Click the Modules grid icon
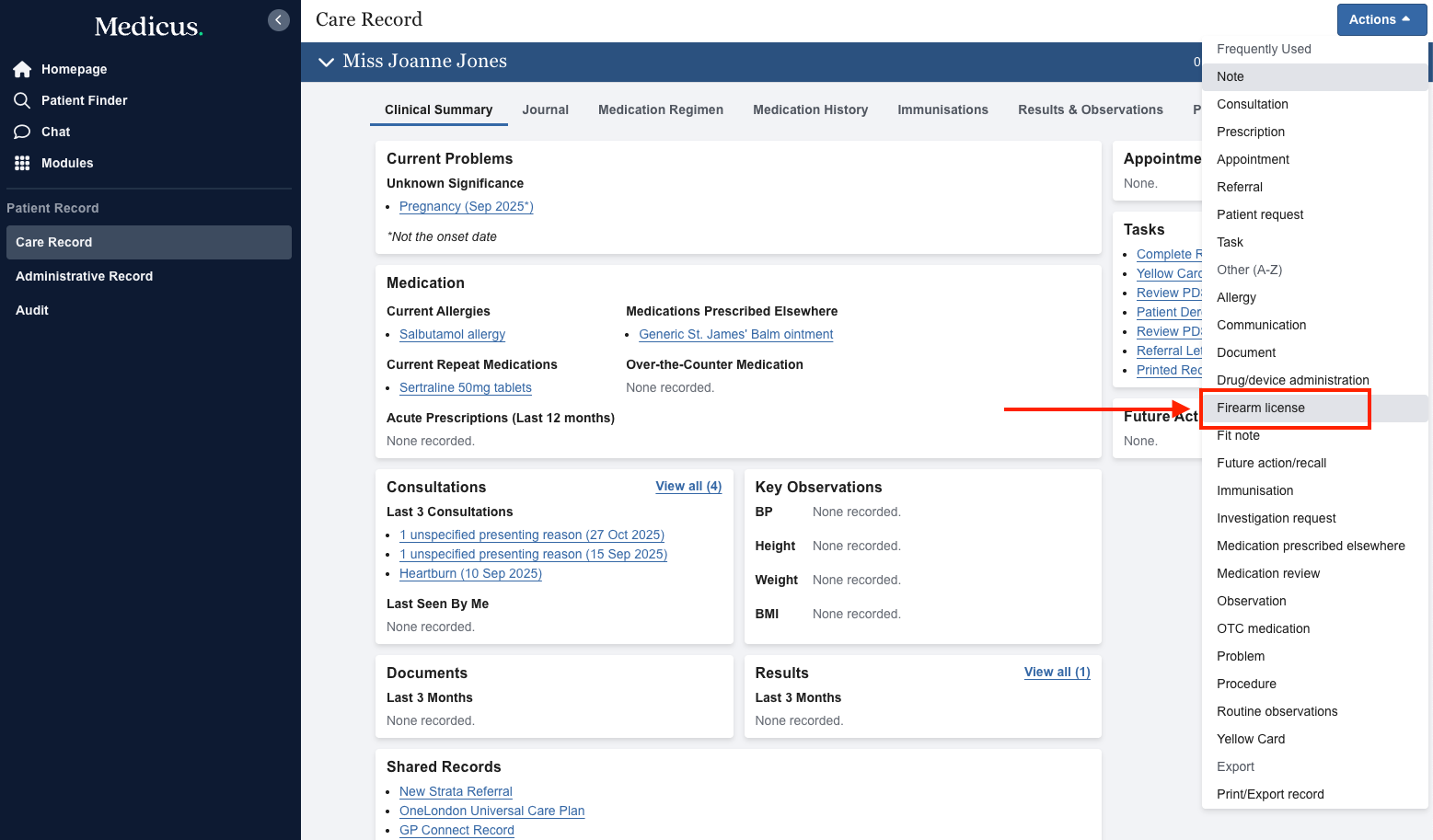 click(22, 163)
